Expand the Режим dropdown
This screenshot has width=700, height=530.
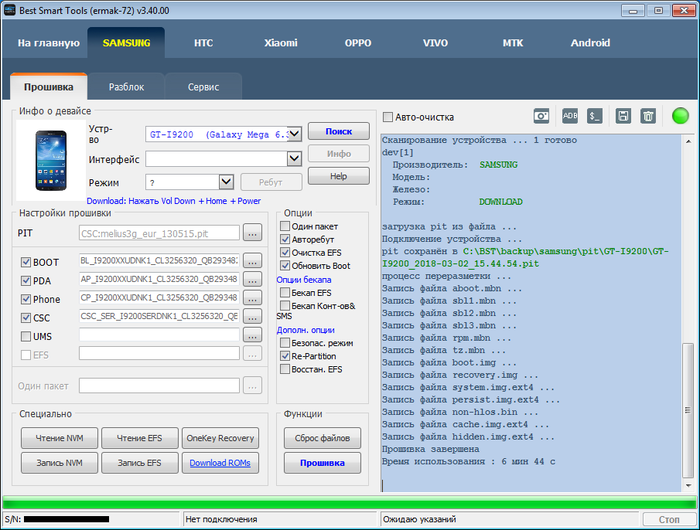point(226,182)
